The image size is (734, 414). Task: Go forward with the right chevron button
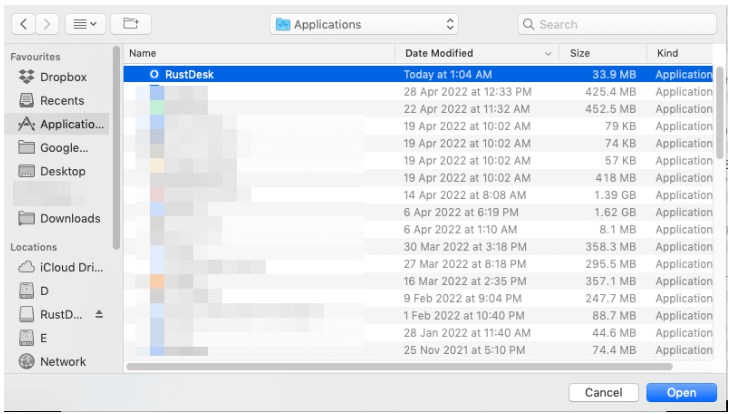tap(47, 24)
